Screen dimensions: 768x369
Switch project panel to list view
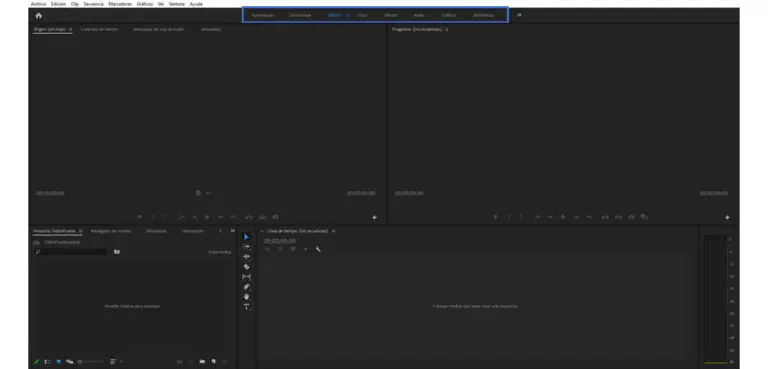click(x=47, y=362)
